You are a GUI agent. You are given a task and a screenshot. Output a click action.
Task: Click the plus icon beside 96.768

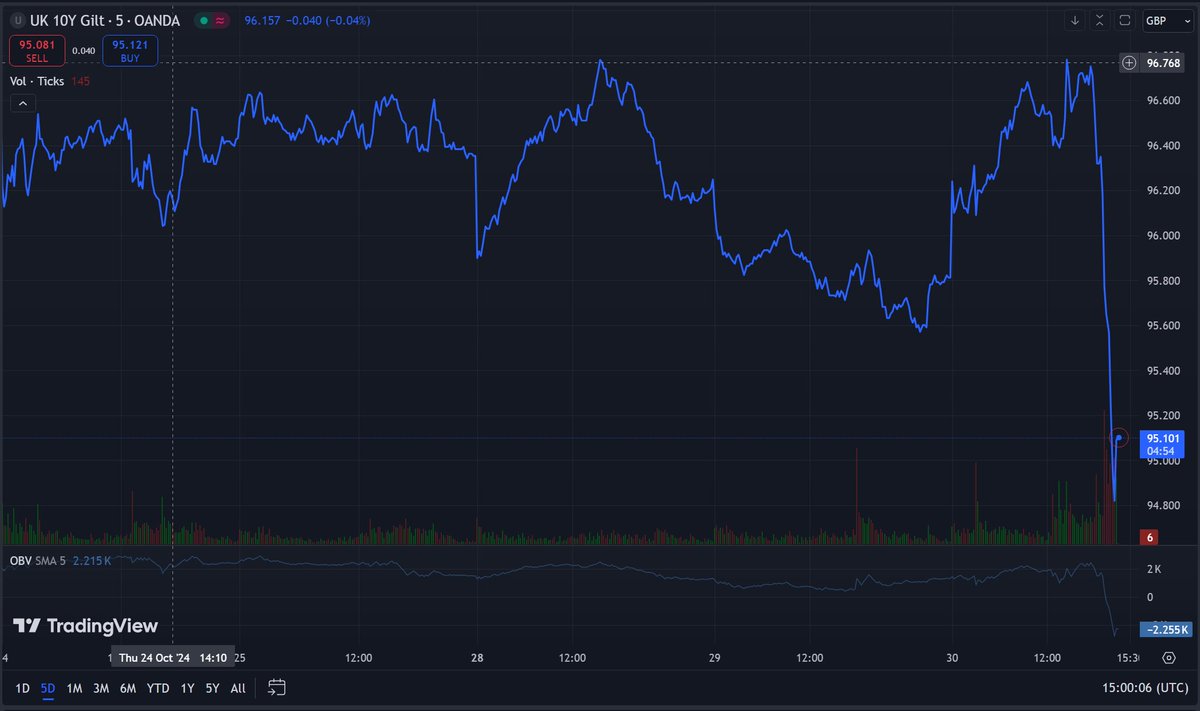pyautogui.click(x=1129, y=63)
